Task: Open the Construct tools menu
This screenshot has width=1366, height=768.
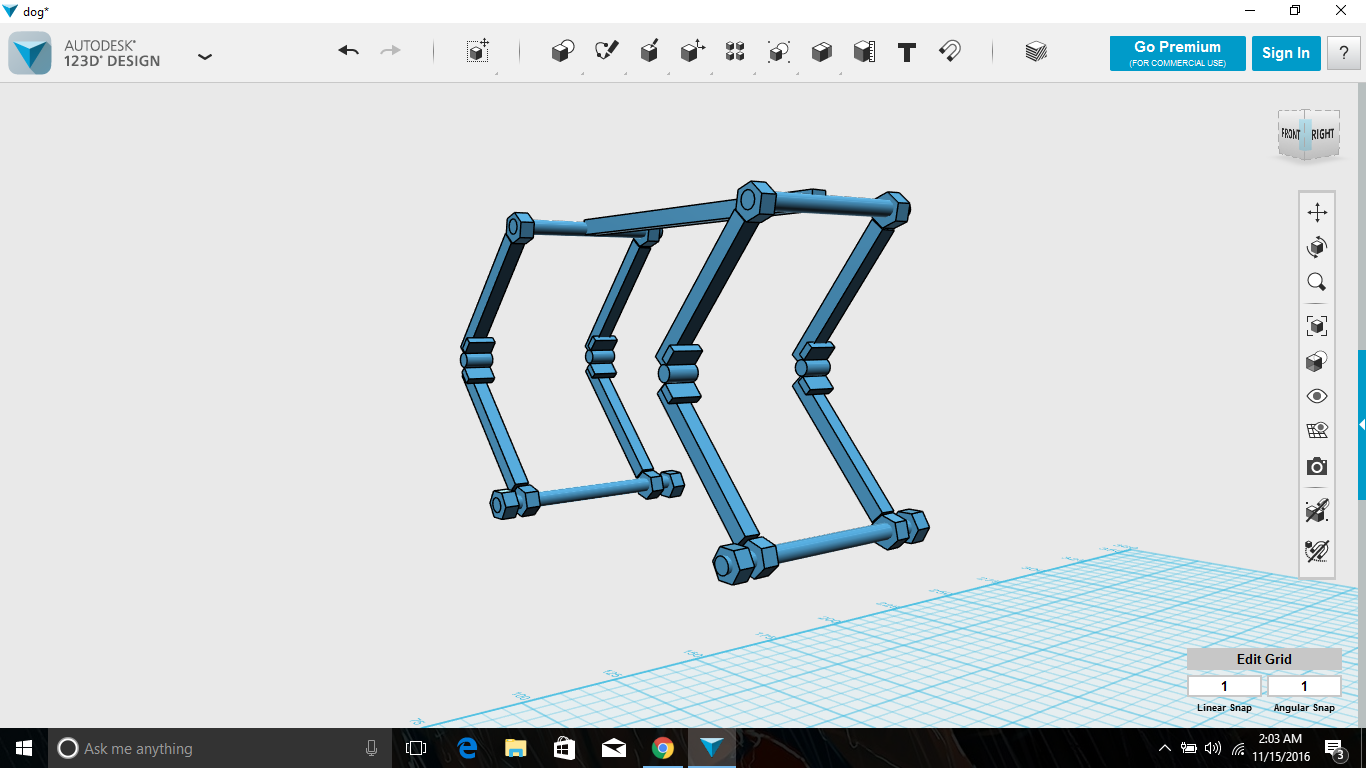Action: click(649, 52)
